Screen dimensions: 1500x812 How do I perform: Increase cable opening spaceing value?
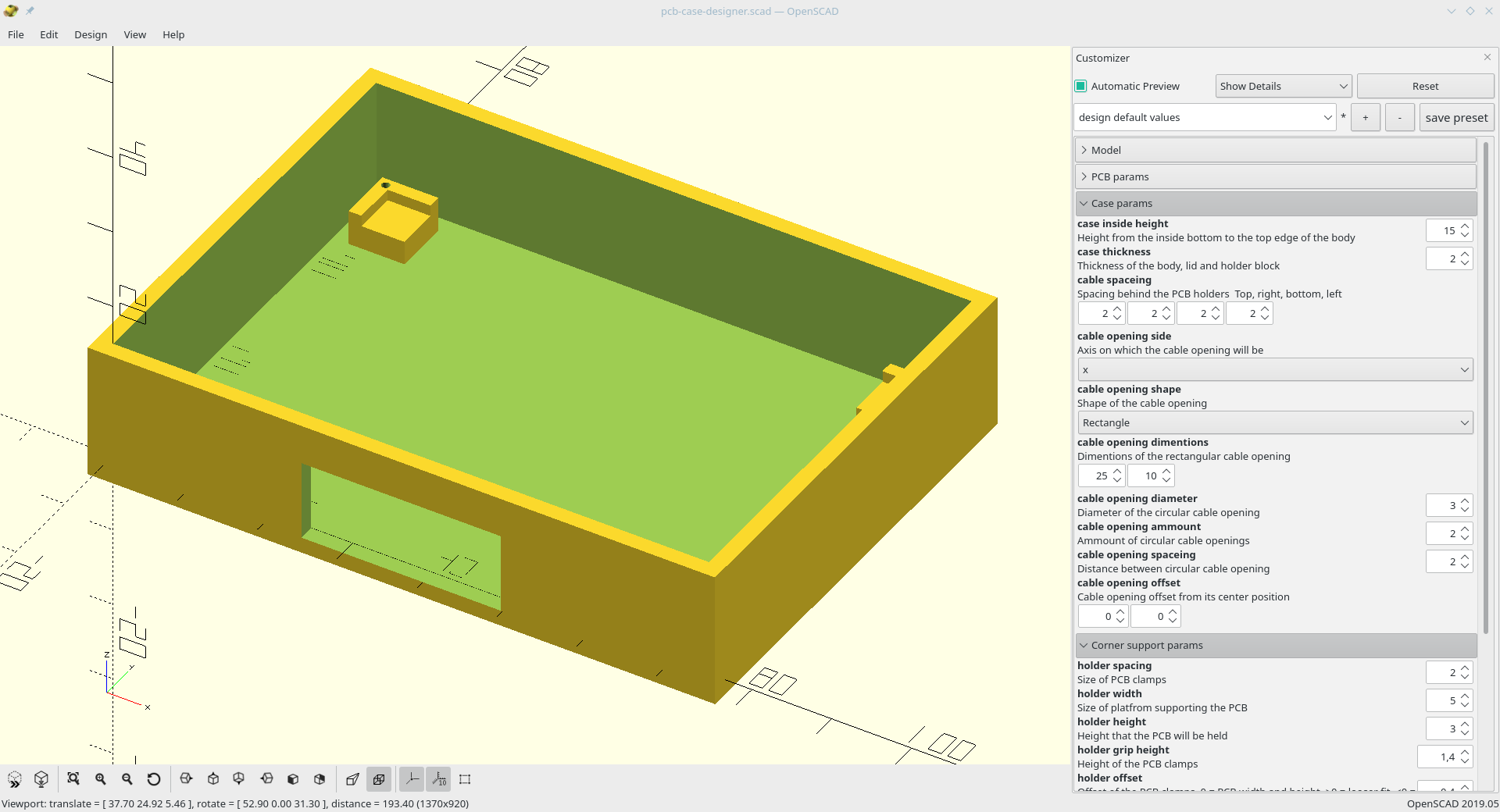pyautogui.click(x=1465, y=557)
